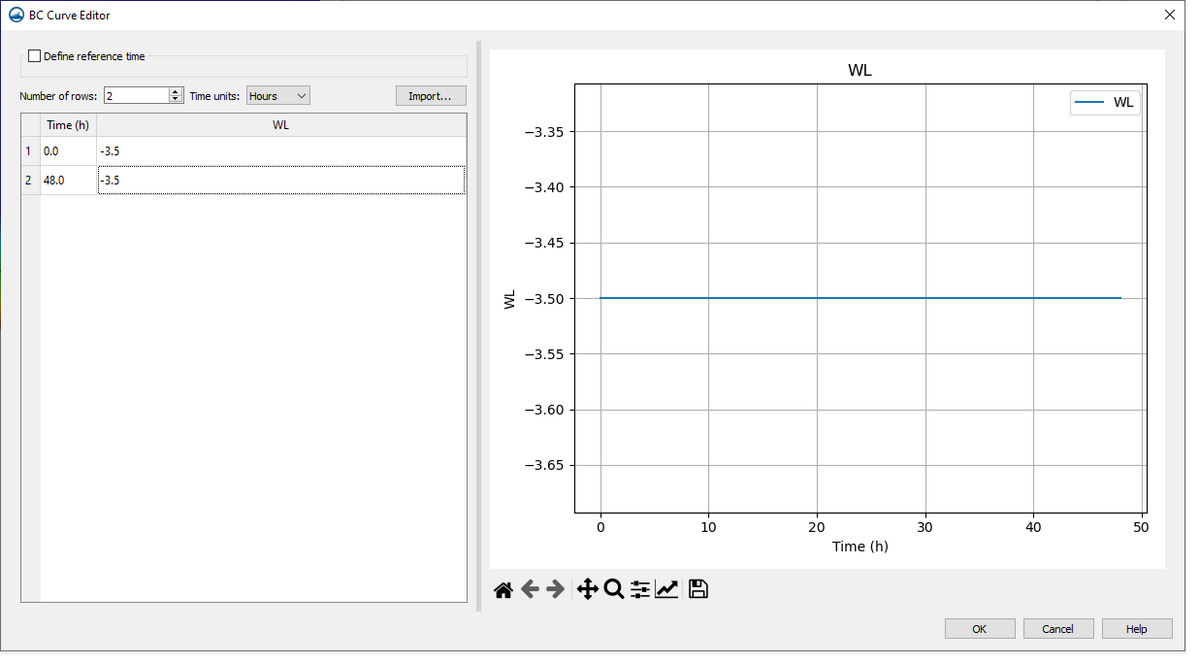Screen dimensions: 1200x663
Task: Activate the pan tool for the plot
Action: [x=587, y=589]
